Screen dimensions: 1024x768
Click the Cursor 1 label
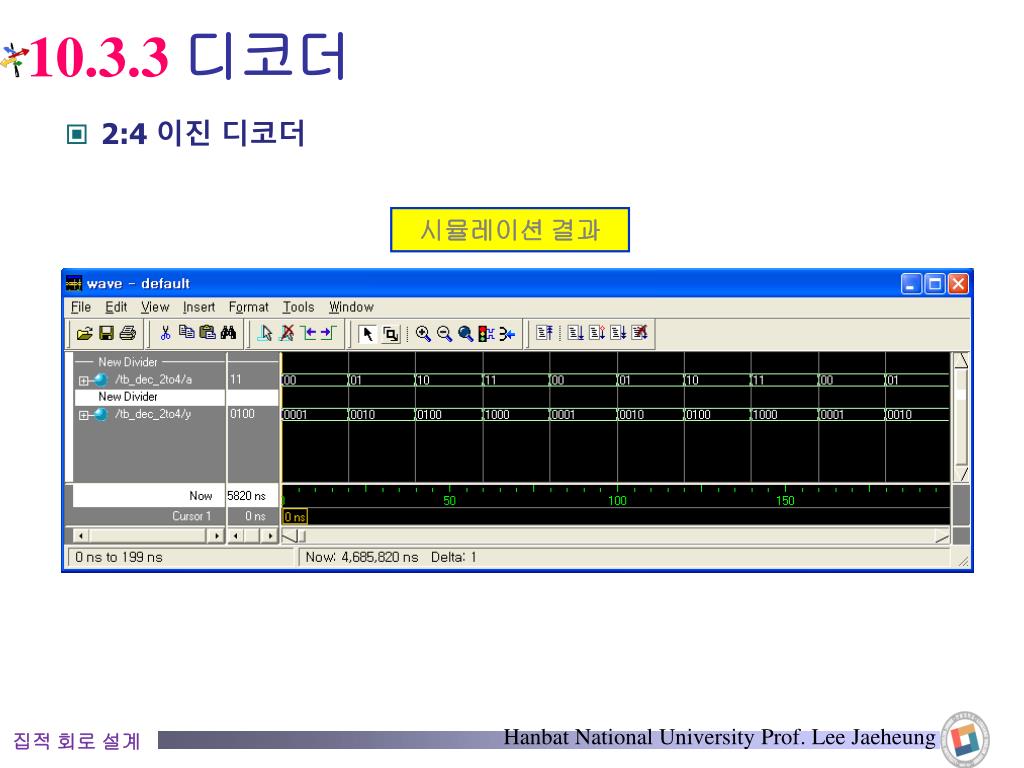(x=191, y=516)
